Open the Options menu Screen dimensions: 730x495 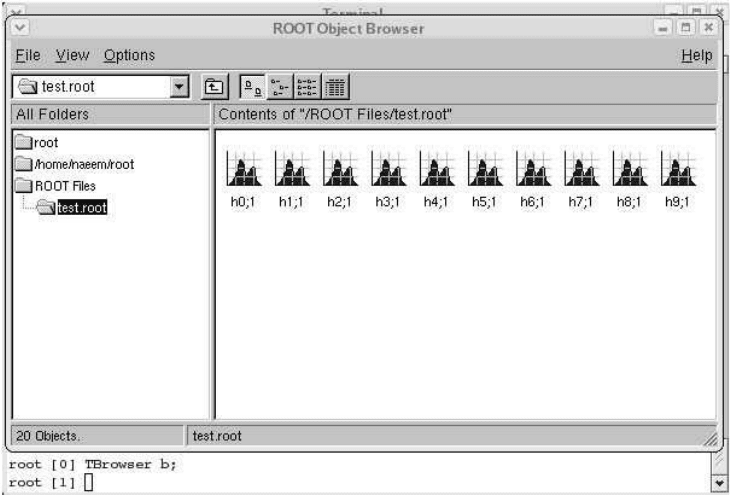129,54
